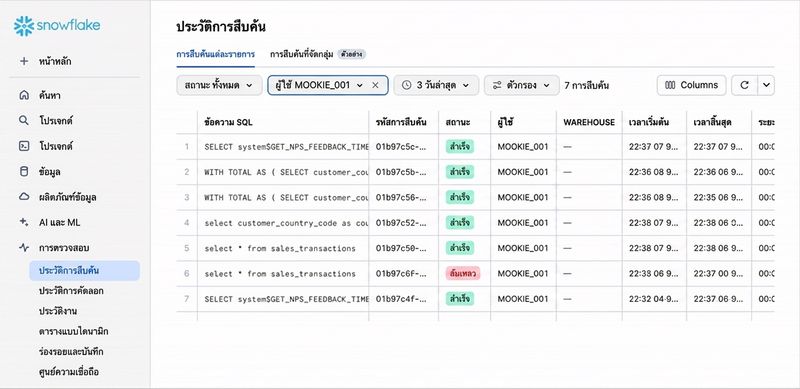Click the terminal icon beside โปรเจกต์
Image resolution: width=800 pixels, height=389 pixels.
click(x=24, y=146)
